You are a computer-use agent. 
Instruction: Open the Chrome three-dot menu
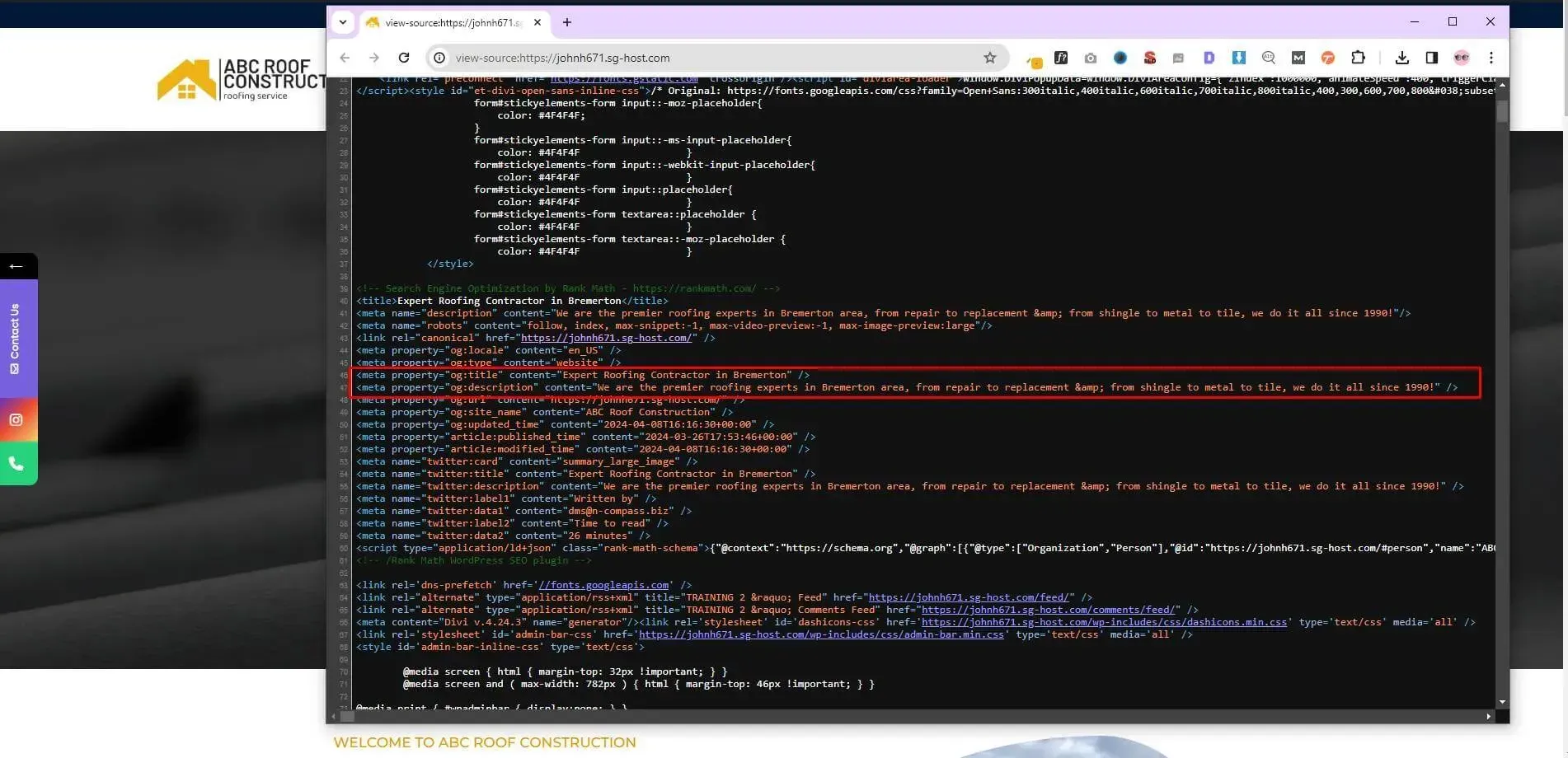[1491, 58]
